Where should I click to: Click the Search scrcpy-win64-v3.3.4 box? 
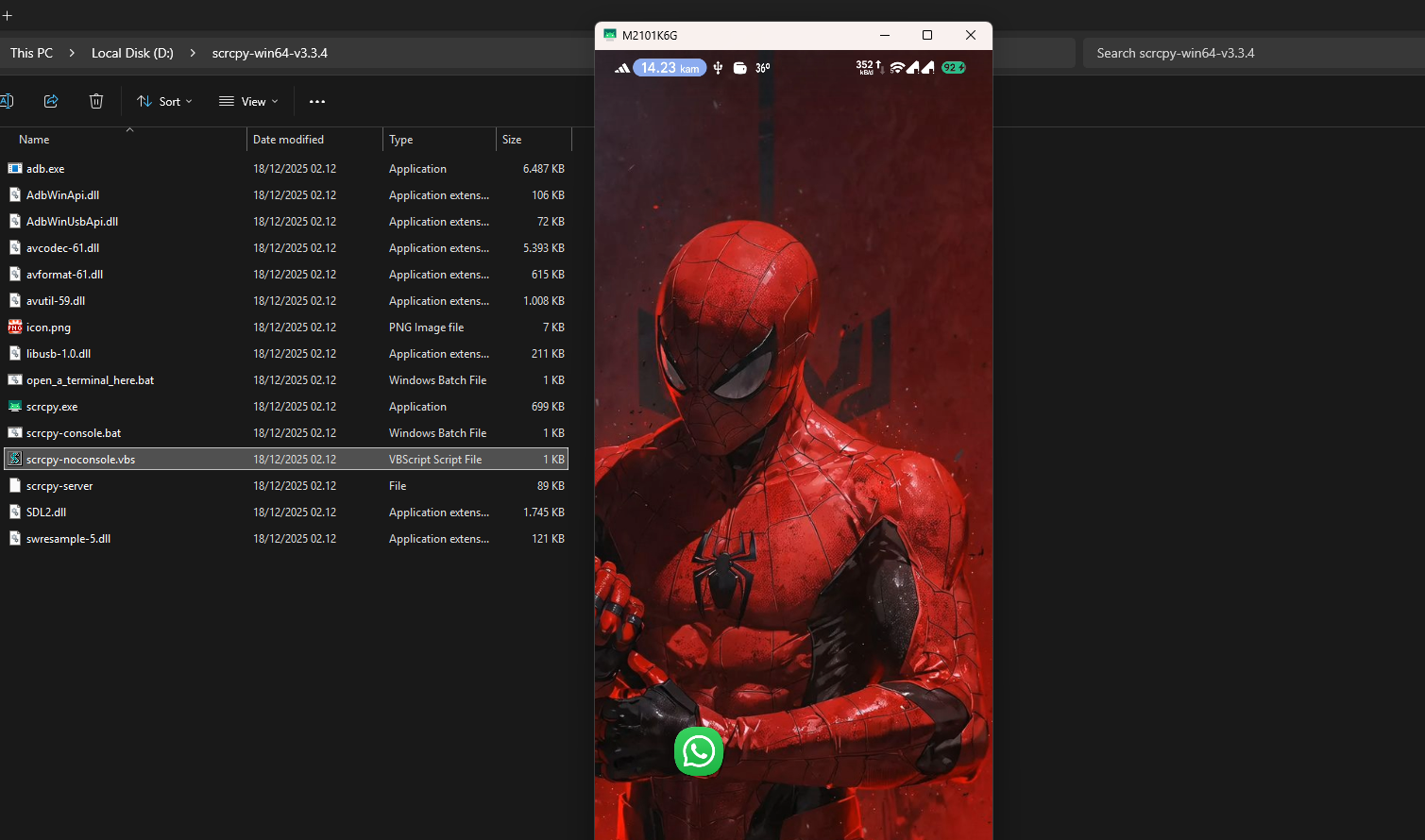tap(1247, 53)
